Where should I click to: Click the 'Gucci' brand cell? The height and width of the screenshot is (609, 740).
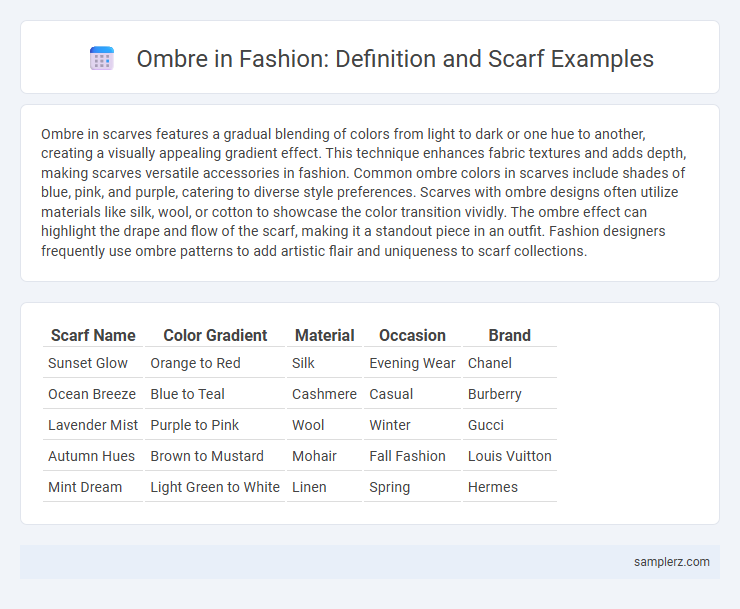(x=510, y=425)
